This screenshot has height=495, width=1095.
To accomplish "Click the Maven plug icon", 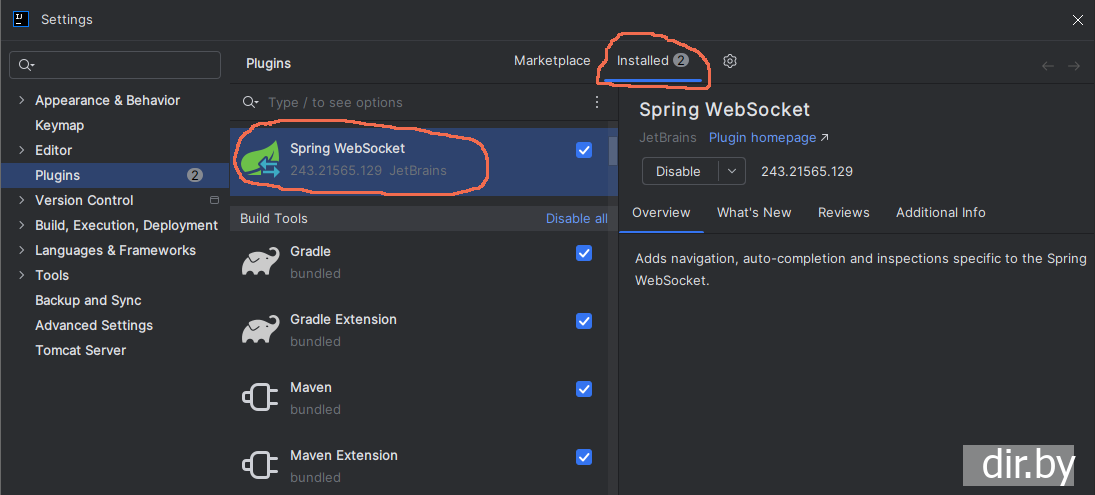I will pos(261,398).
